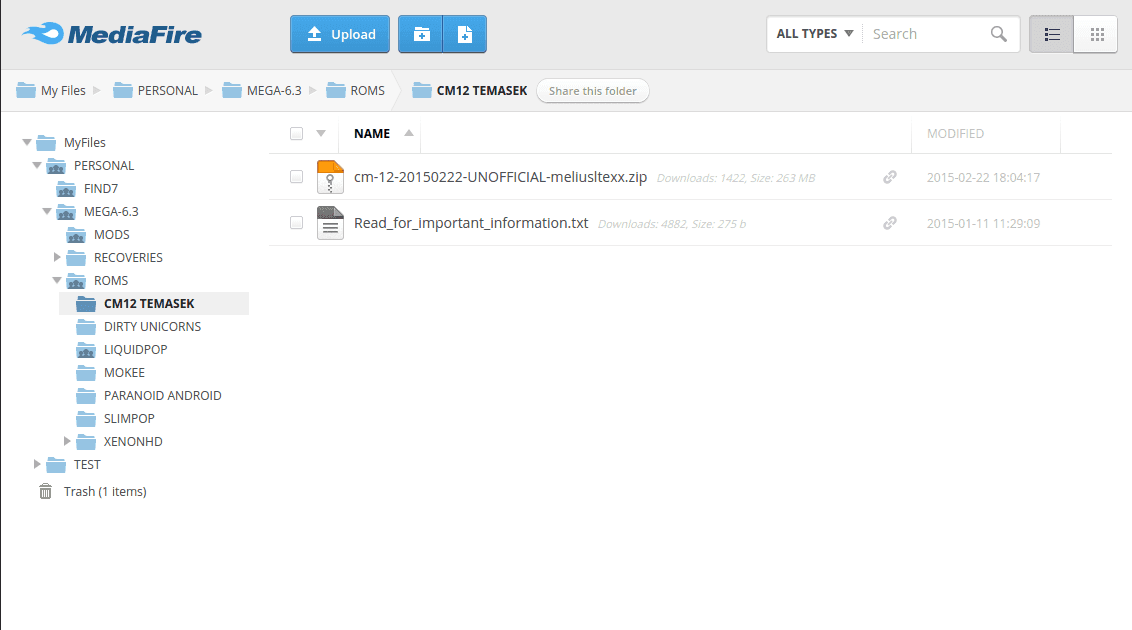The height and width of the screenshot is (630, 1132).
Task: Click the MediaFire logo
Action: 112,34
